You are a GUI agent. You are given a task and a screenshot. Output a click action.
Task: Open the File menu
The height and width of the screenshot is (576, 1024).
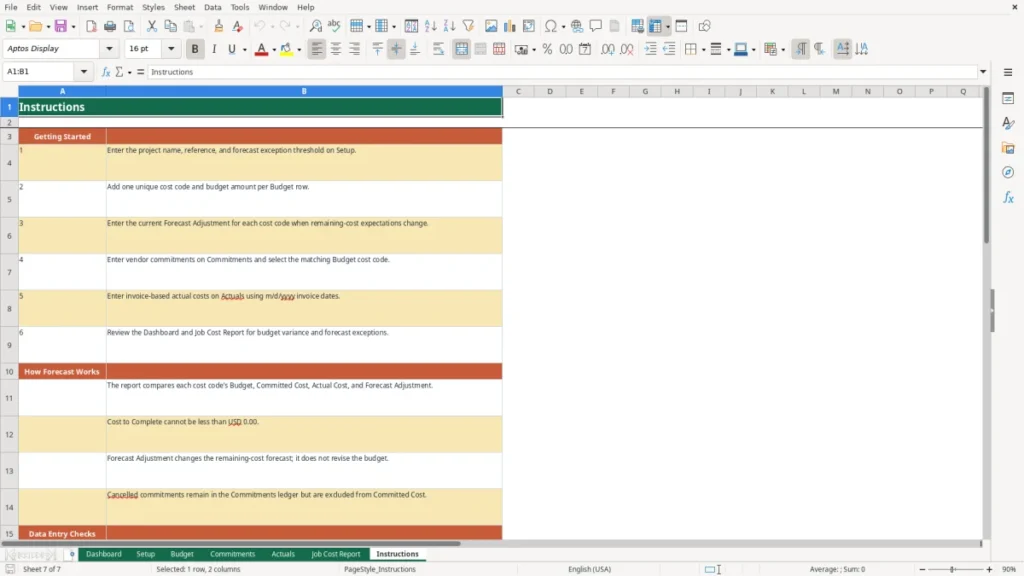tap(11, 7)
